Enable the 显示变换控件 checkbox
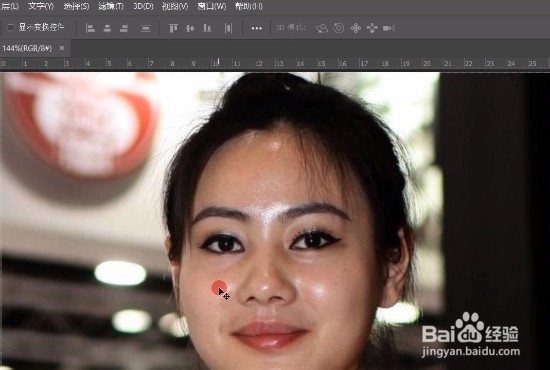This screenshot has height=370, width=550. pyautogui.click(x=11, y=27)
